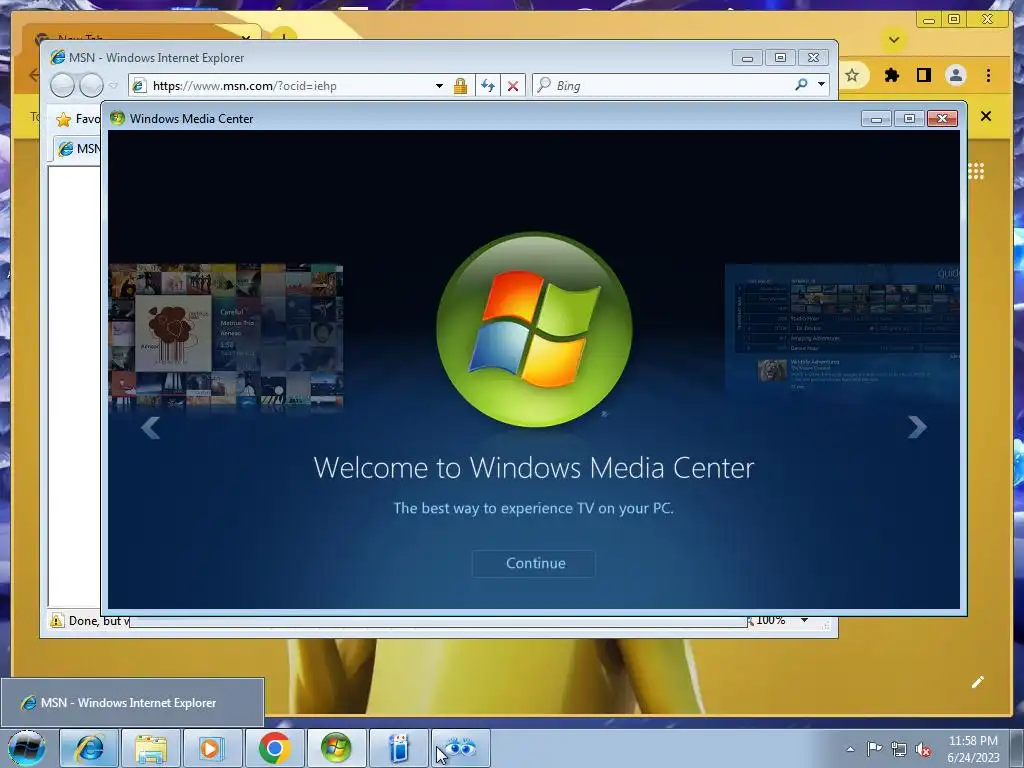Select the MSN tab in Internet Explorer

[78, 149]
